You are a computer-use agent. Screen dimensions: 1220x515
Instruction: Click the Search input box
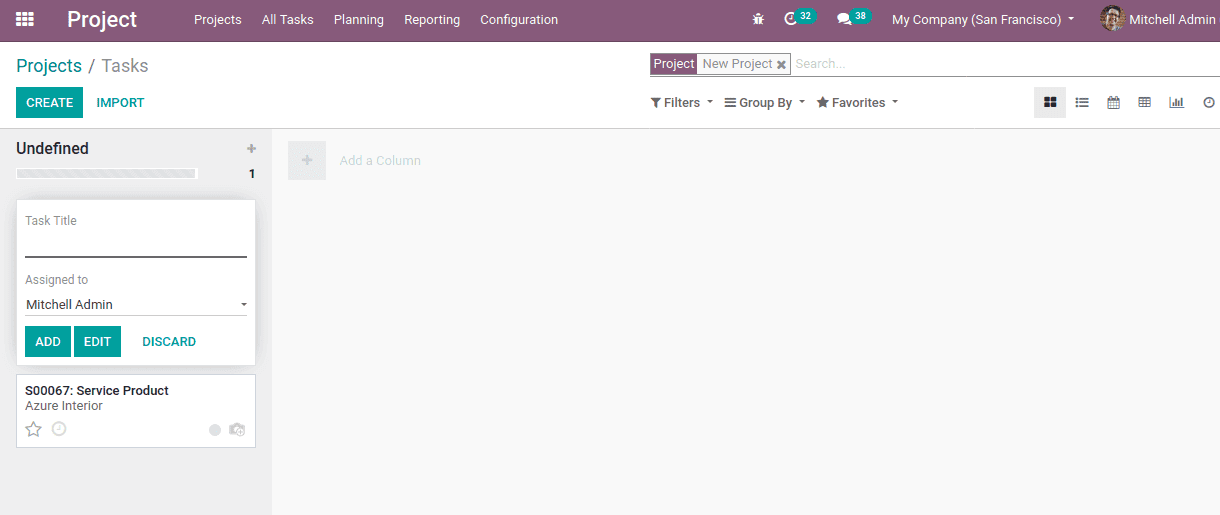[1005, 64]
